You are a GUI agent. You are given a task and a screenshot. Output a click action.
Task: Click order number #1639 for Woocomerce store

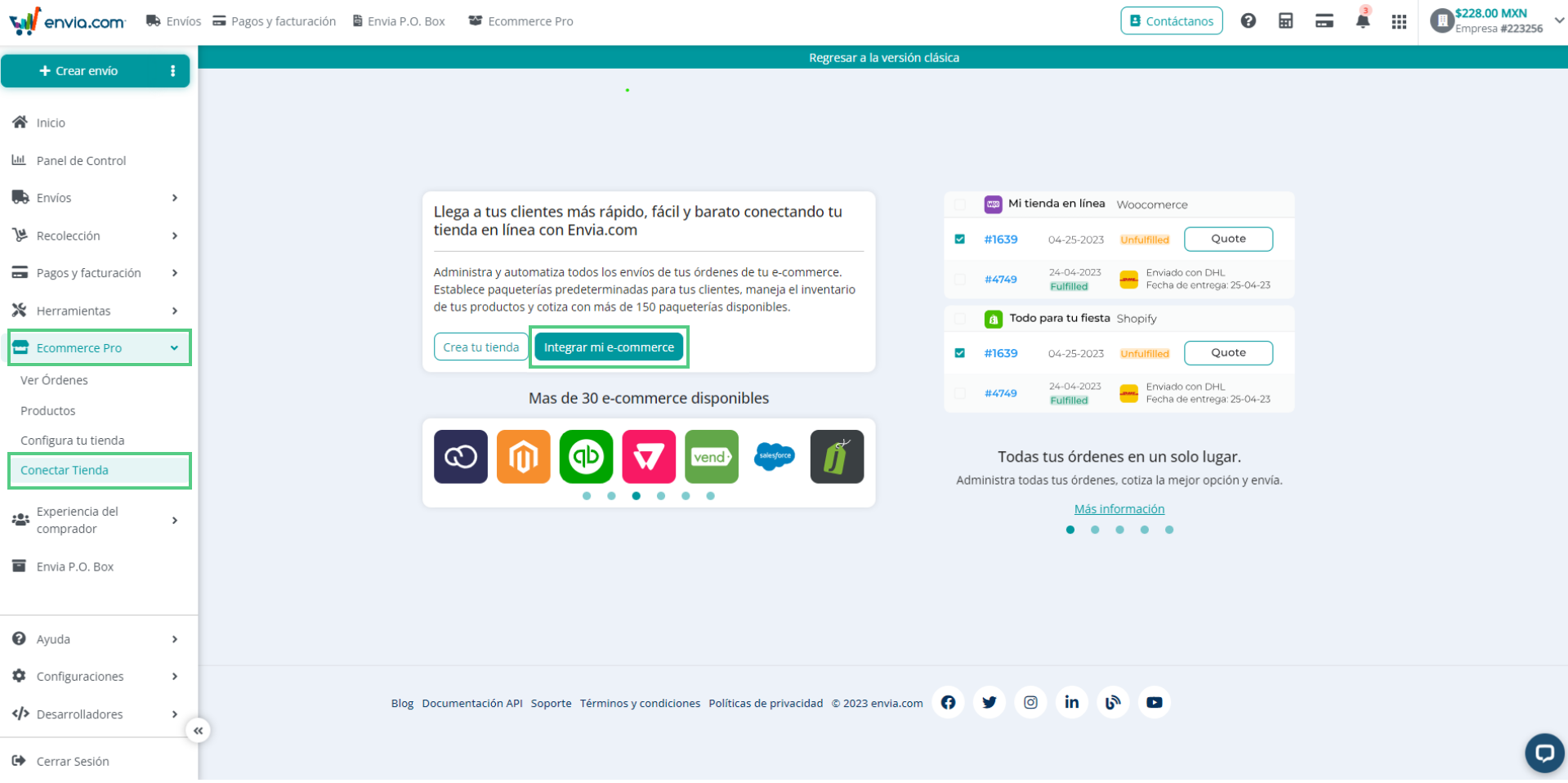[x=1000, y=239]
